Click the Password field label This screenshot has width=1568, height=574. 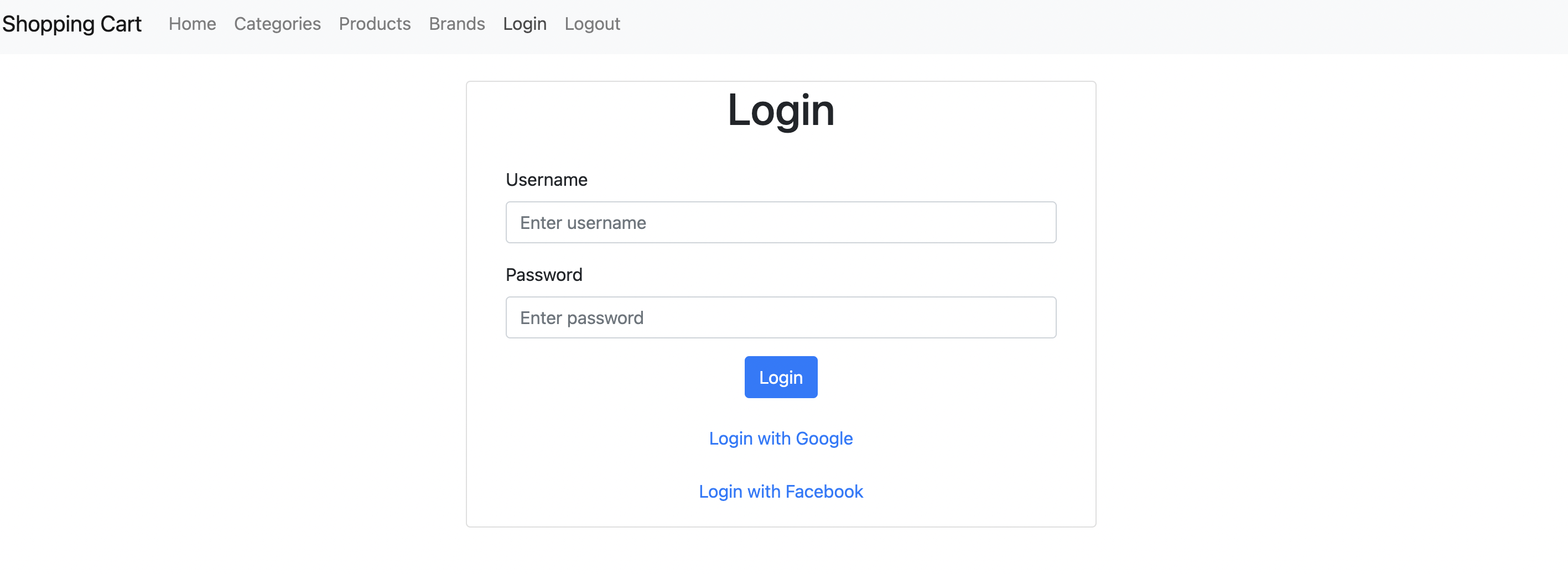click(x=544, y=274)
